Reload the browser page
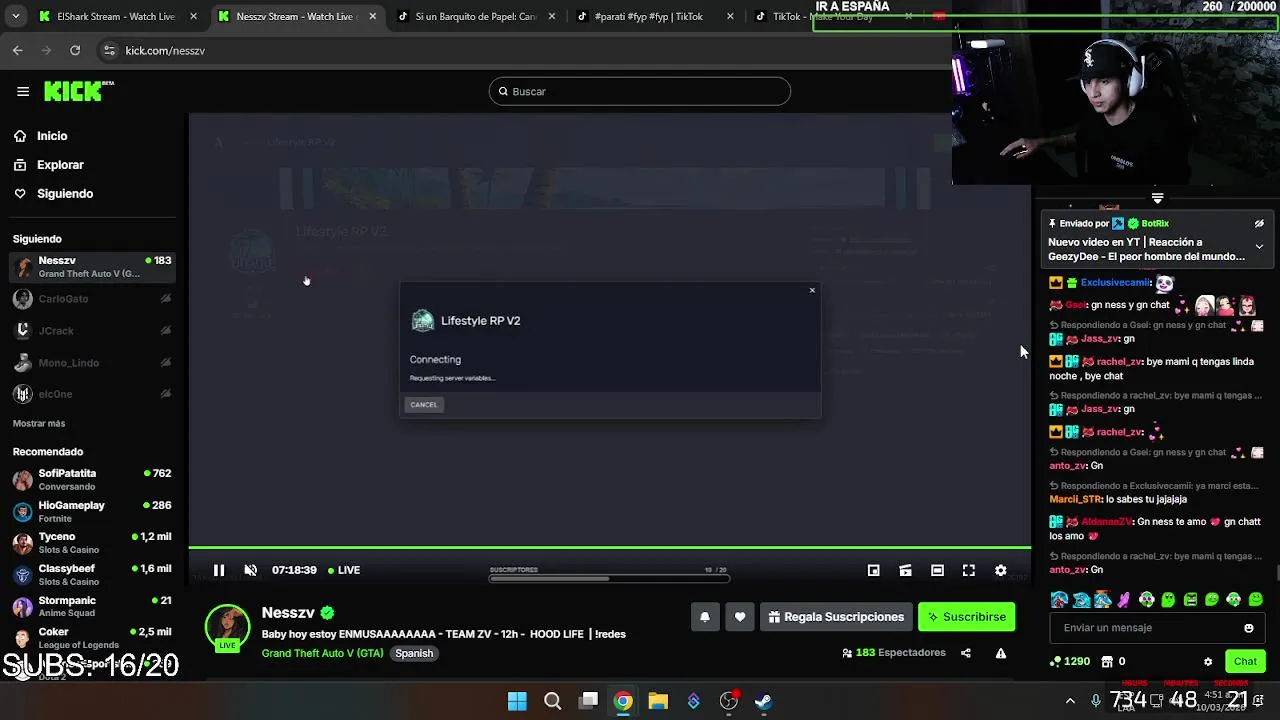Screen dimensions: 1280x720 click(x=75, y=50)
